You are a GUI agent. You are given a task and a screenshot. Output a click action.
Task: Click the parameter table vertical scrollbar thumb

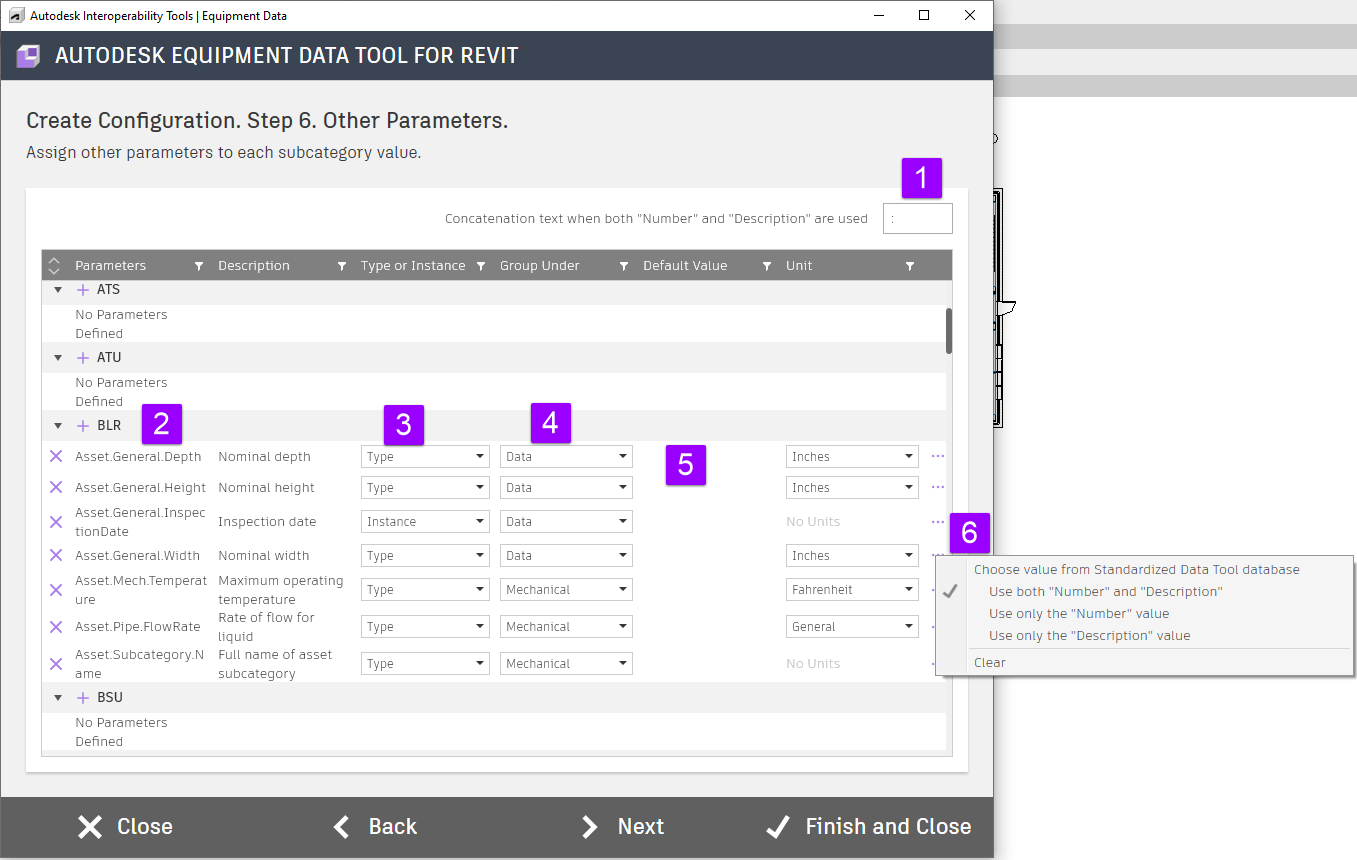[x=949, y=331]
